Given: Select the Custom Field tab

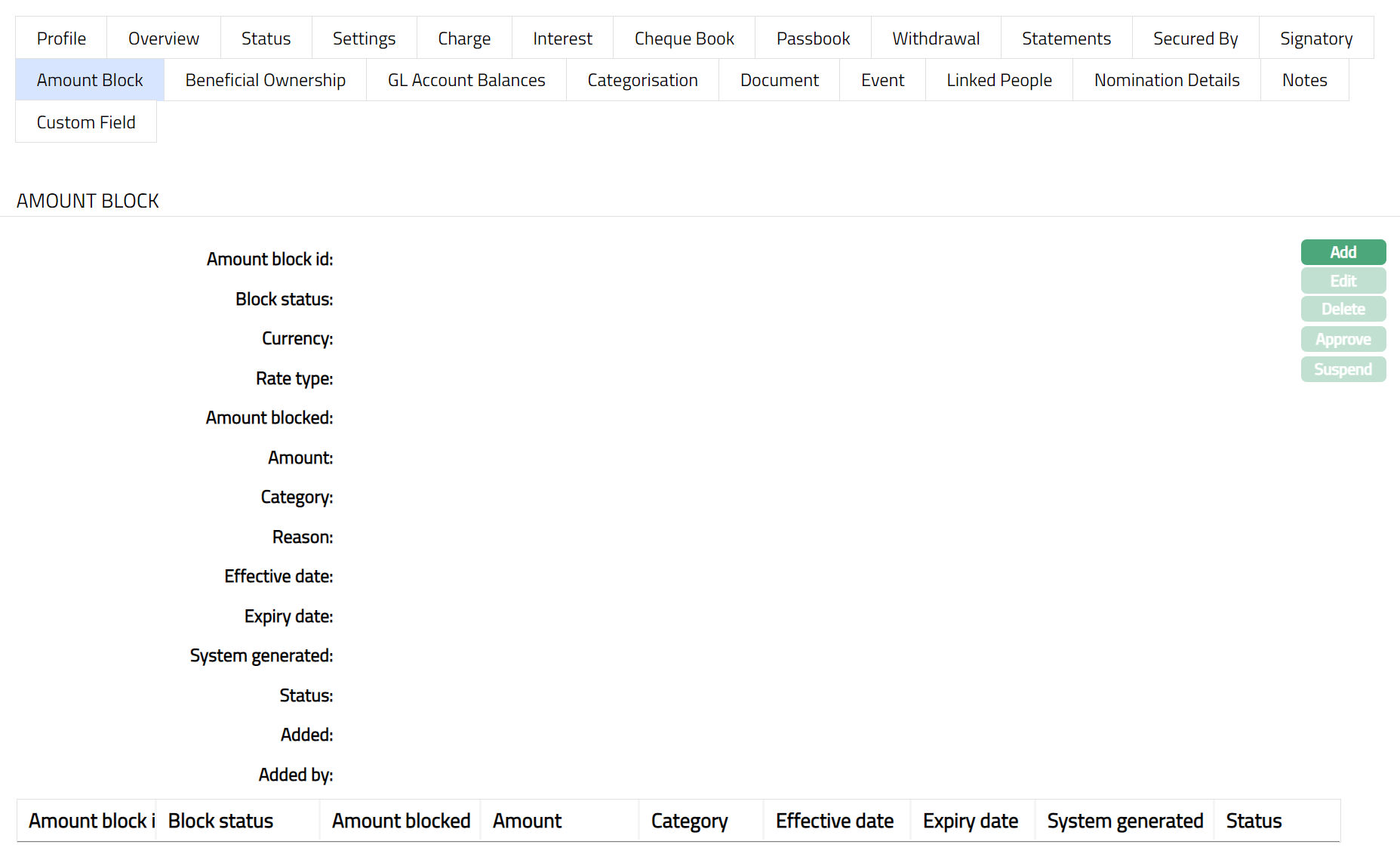Looking at the screenshot, I should [x=86, y=122].
